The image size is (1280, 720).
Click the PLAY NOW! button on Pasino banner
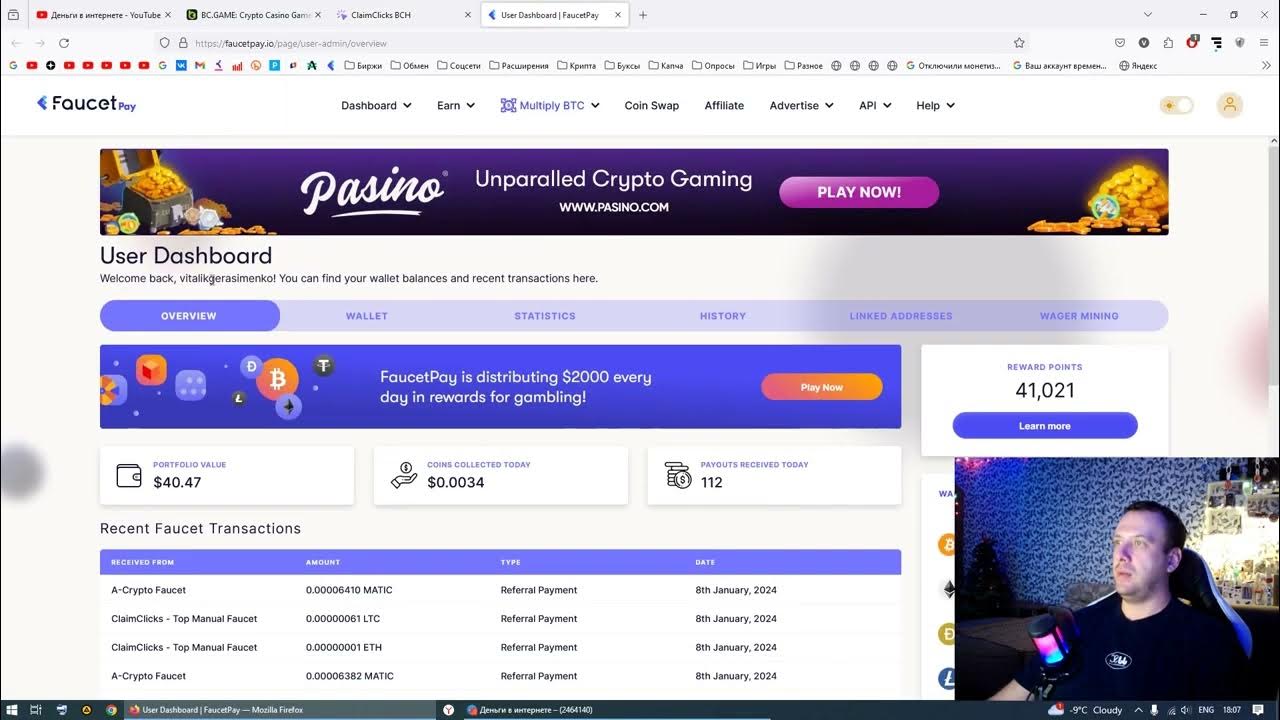click(859, 192)
